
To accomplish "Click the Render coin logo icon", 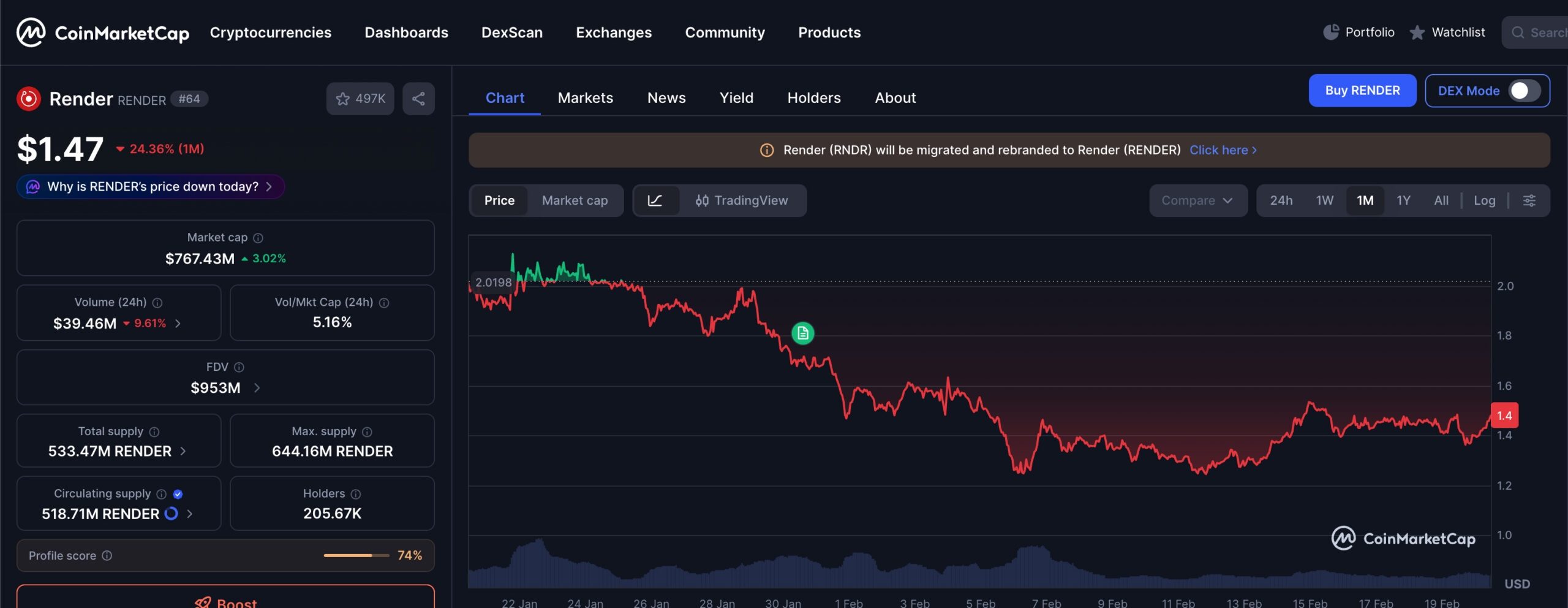I will point(29,99).
